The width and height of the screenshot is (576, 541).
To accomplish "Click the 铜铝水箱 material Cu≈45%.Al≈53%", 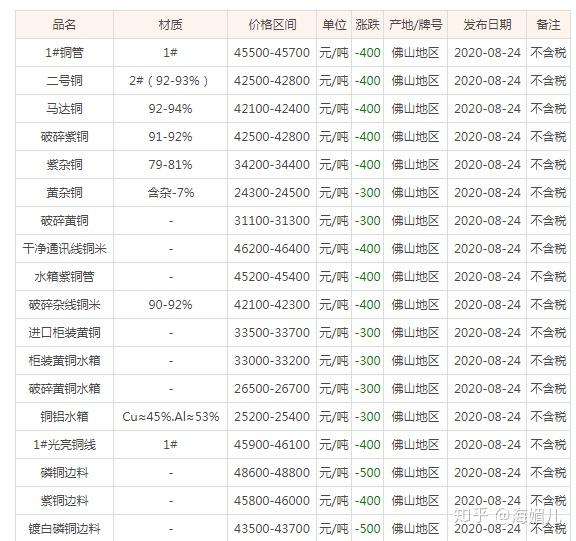I will point(171,416).
